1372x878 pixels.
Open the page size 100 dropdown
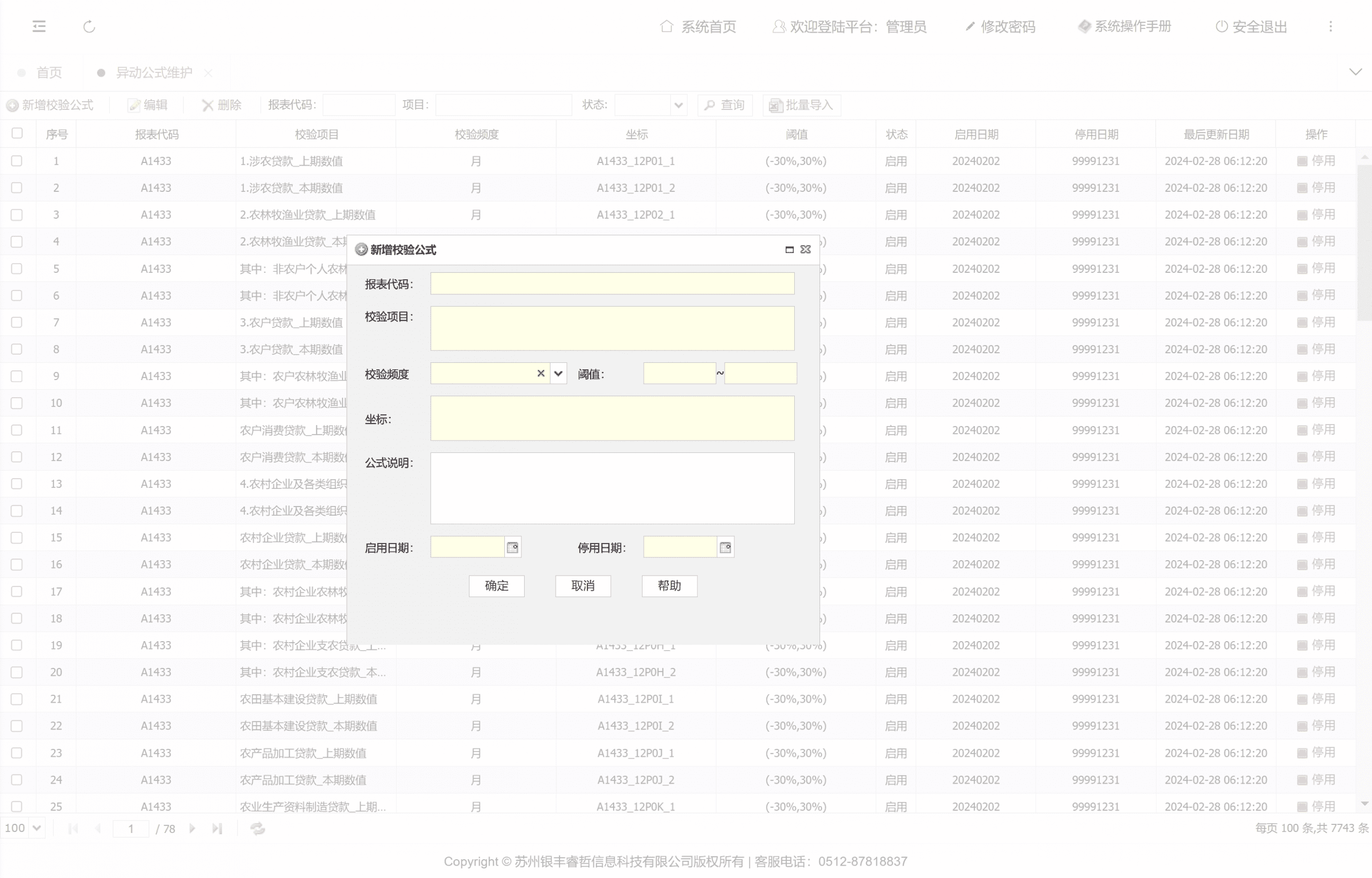(37, 828)
